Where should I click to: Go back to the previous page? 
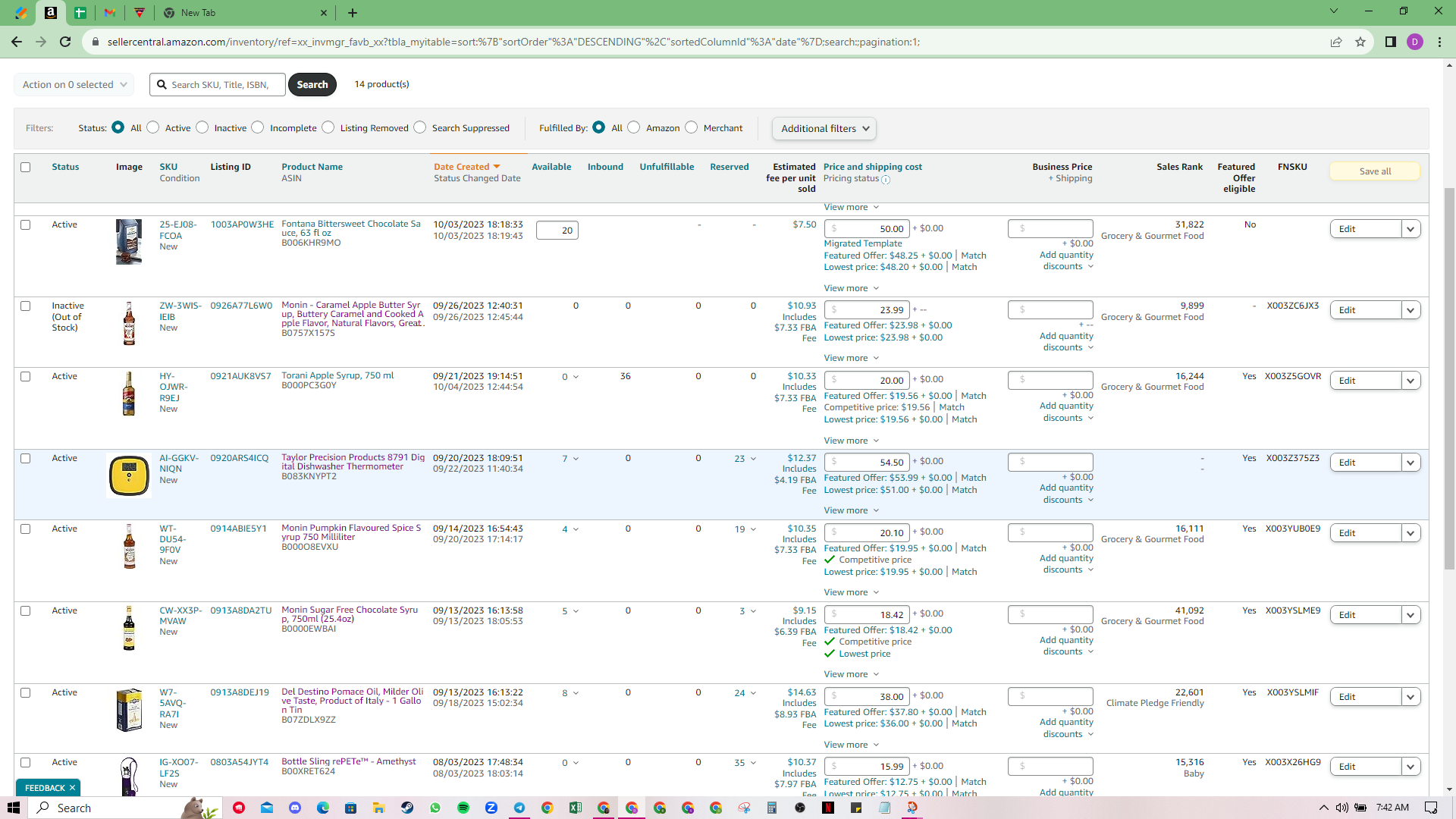click(x=17, y=42)
